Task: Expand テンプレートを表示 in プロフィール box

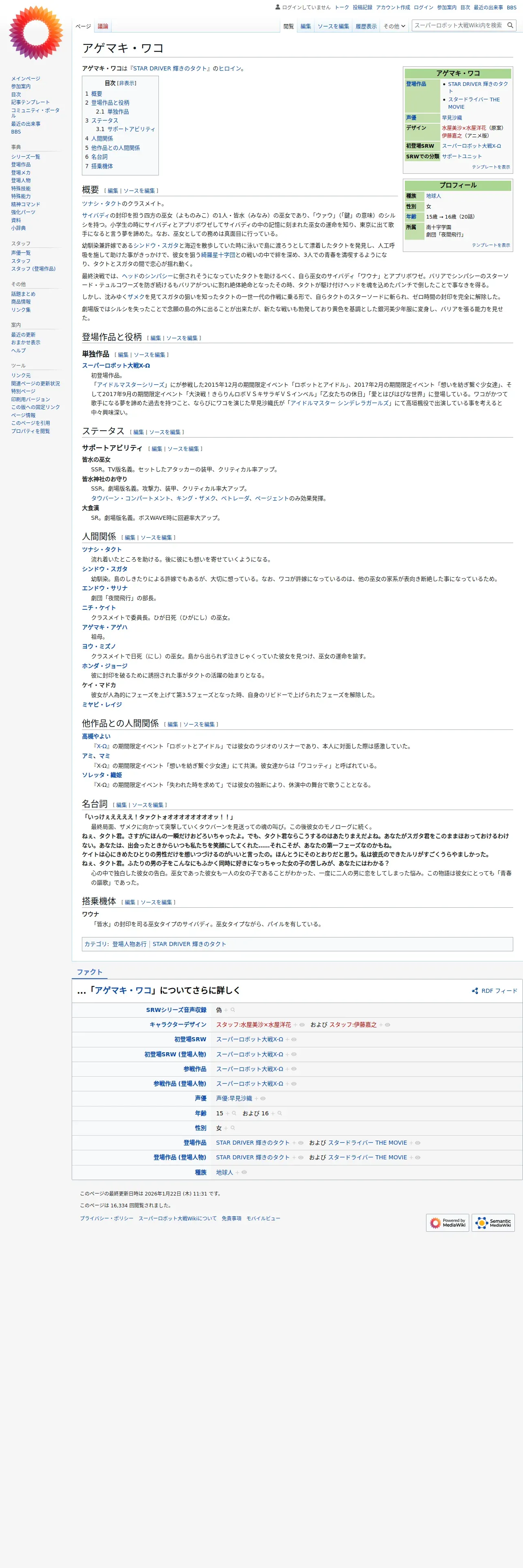Action: click(491, 245)
